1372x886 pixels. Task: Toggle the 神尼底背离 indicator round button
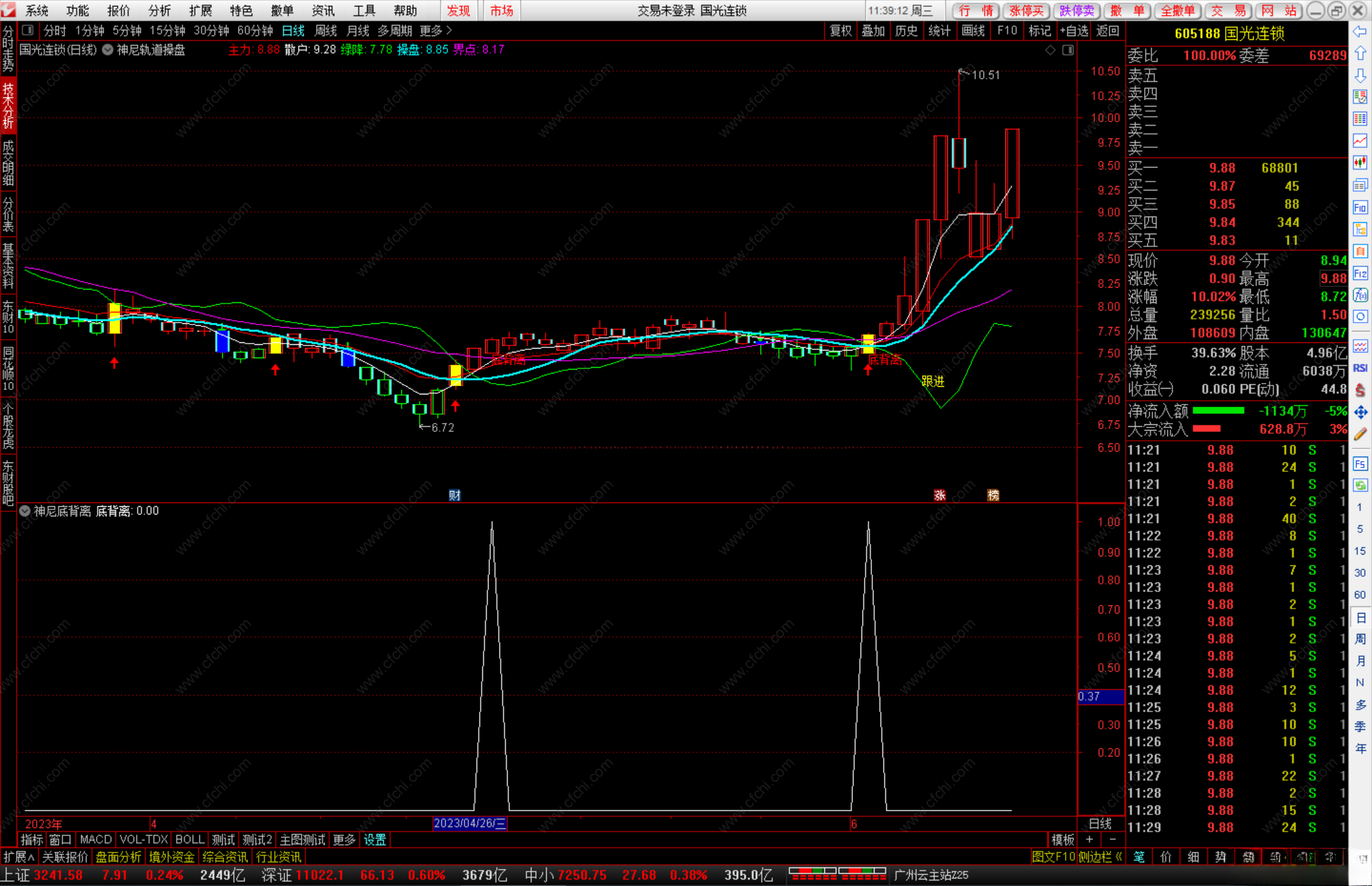25,511
